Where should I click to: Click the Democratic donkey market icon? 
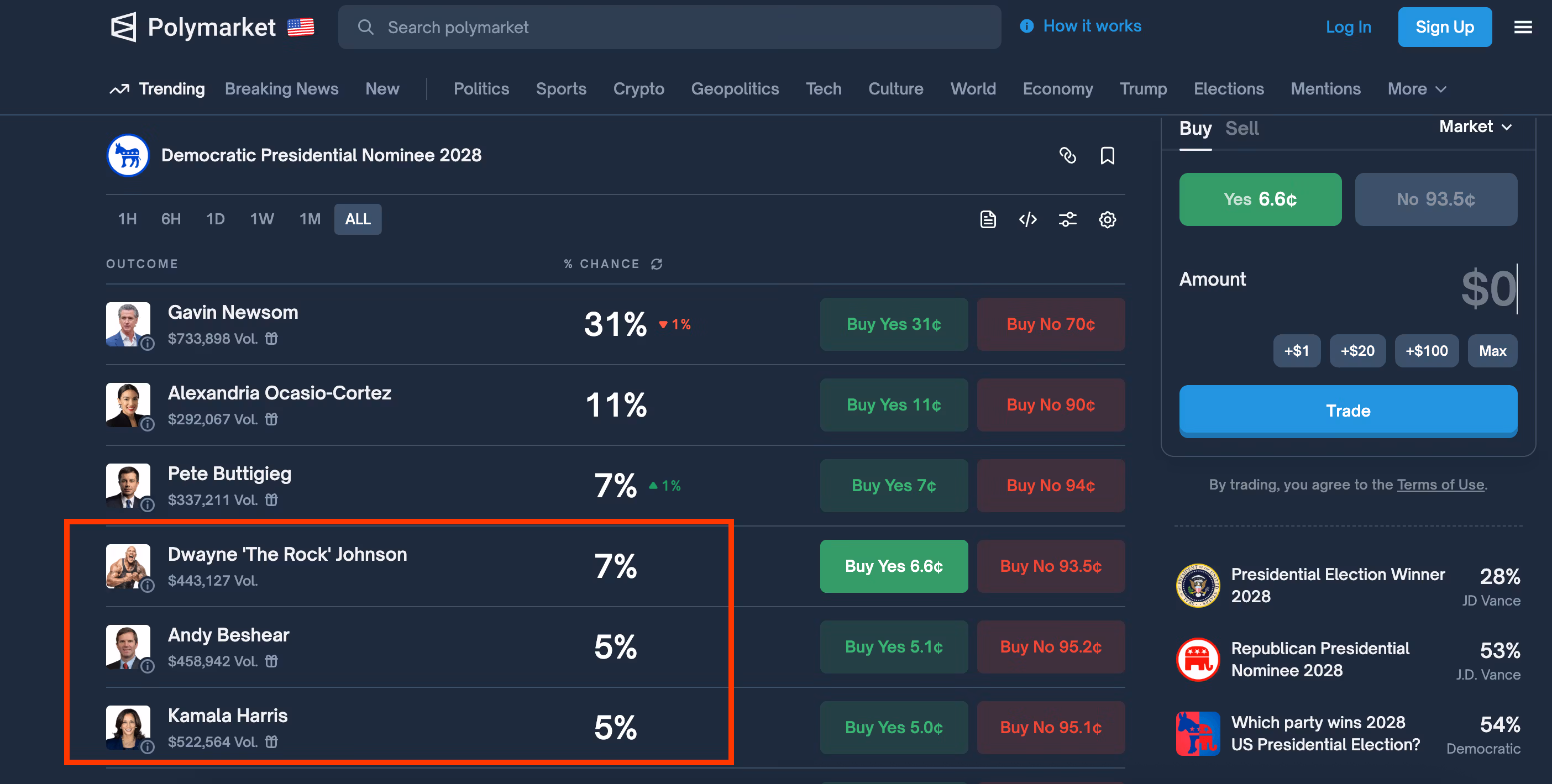(x=128, y=155)
